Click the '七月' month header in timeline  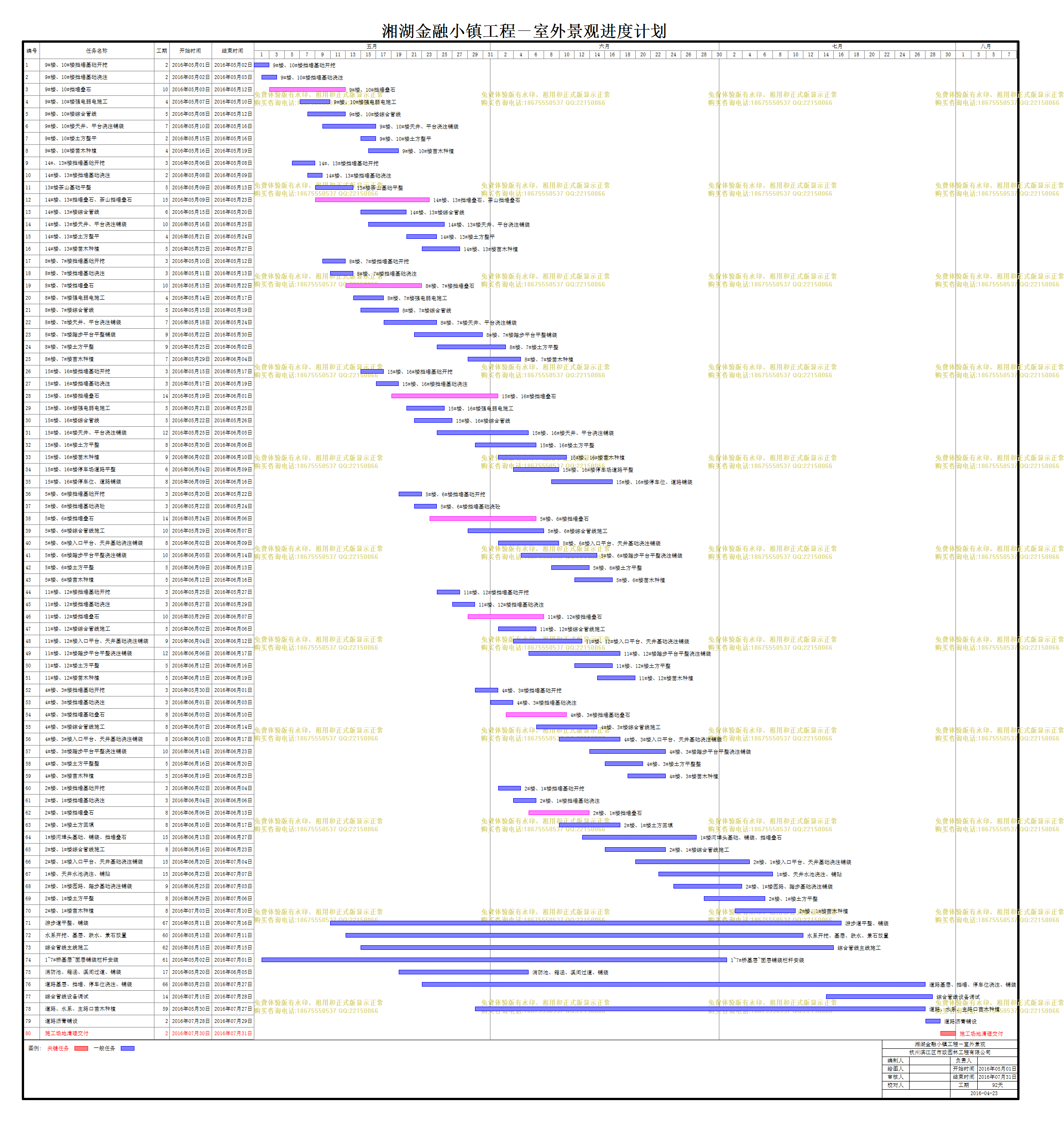point(837,46)
